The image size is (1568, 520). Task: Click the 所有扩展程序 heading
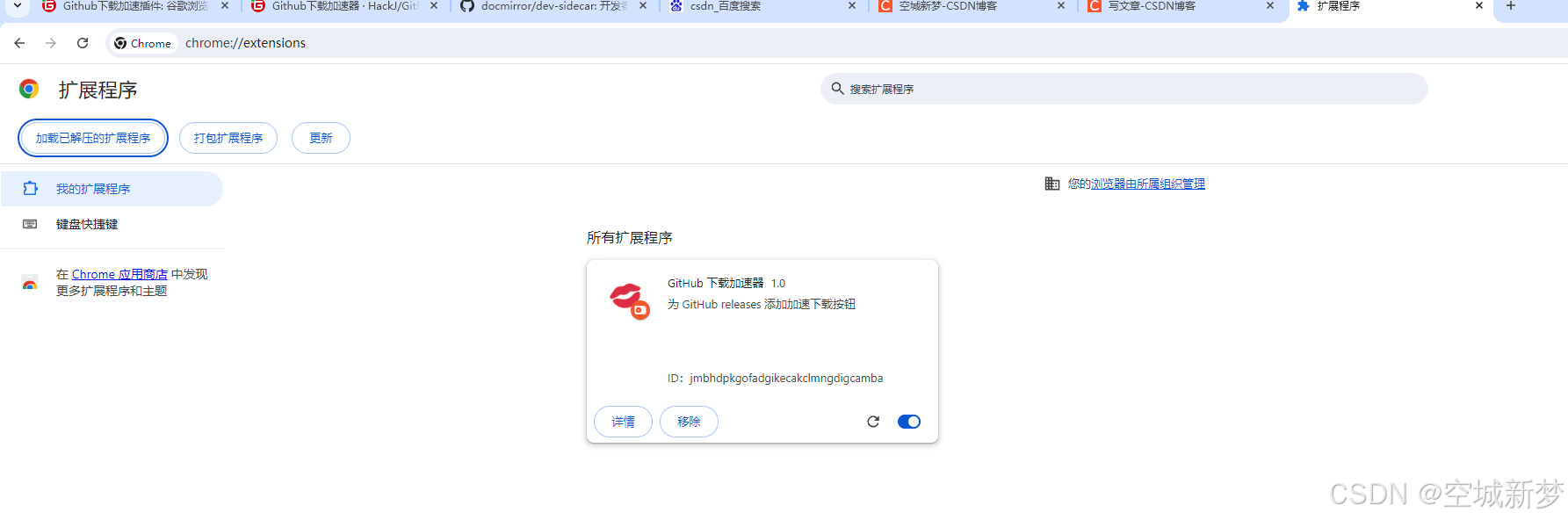point(630,238)
